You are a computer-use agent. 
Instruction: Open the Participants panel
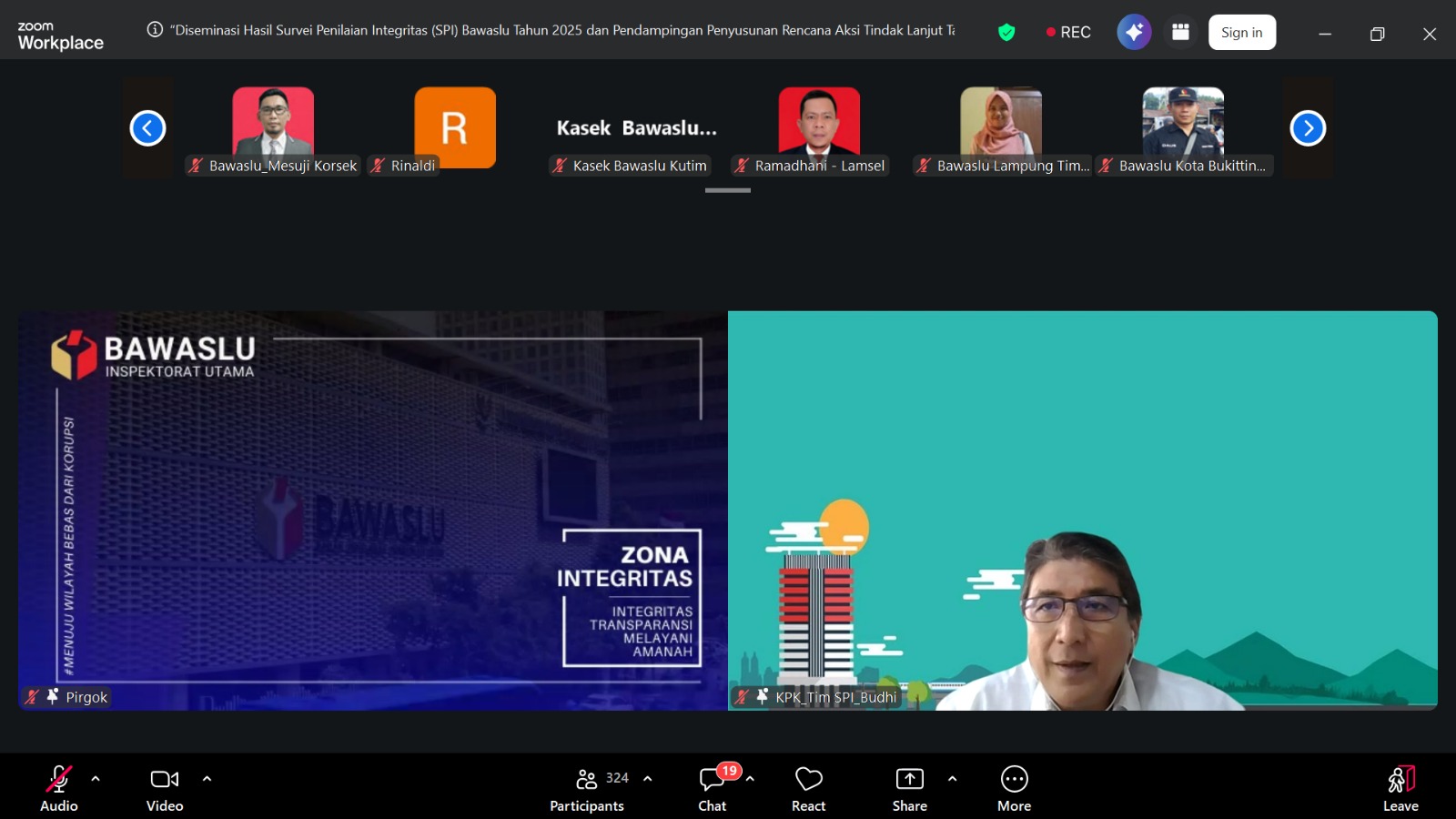tap(587, 788)
